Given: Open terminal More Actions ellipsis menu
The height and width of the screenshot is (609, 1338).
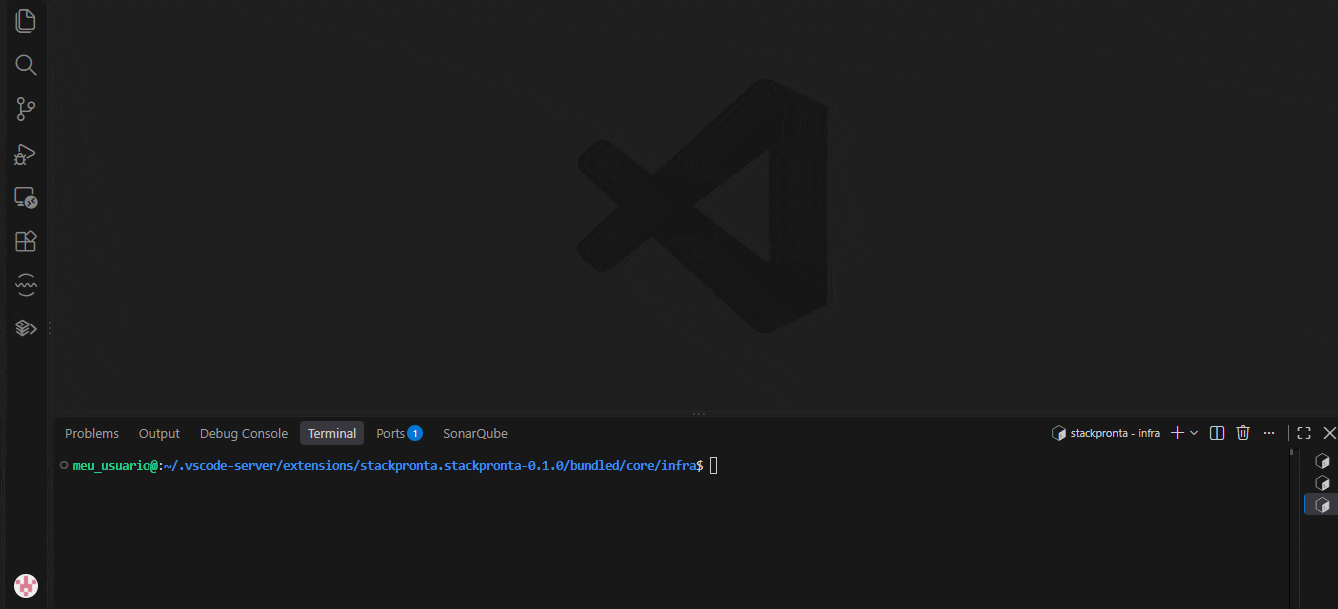Looking at the screenshot, I should (x=1269, y=433).
